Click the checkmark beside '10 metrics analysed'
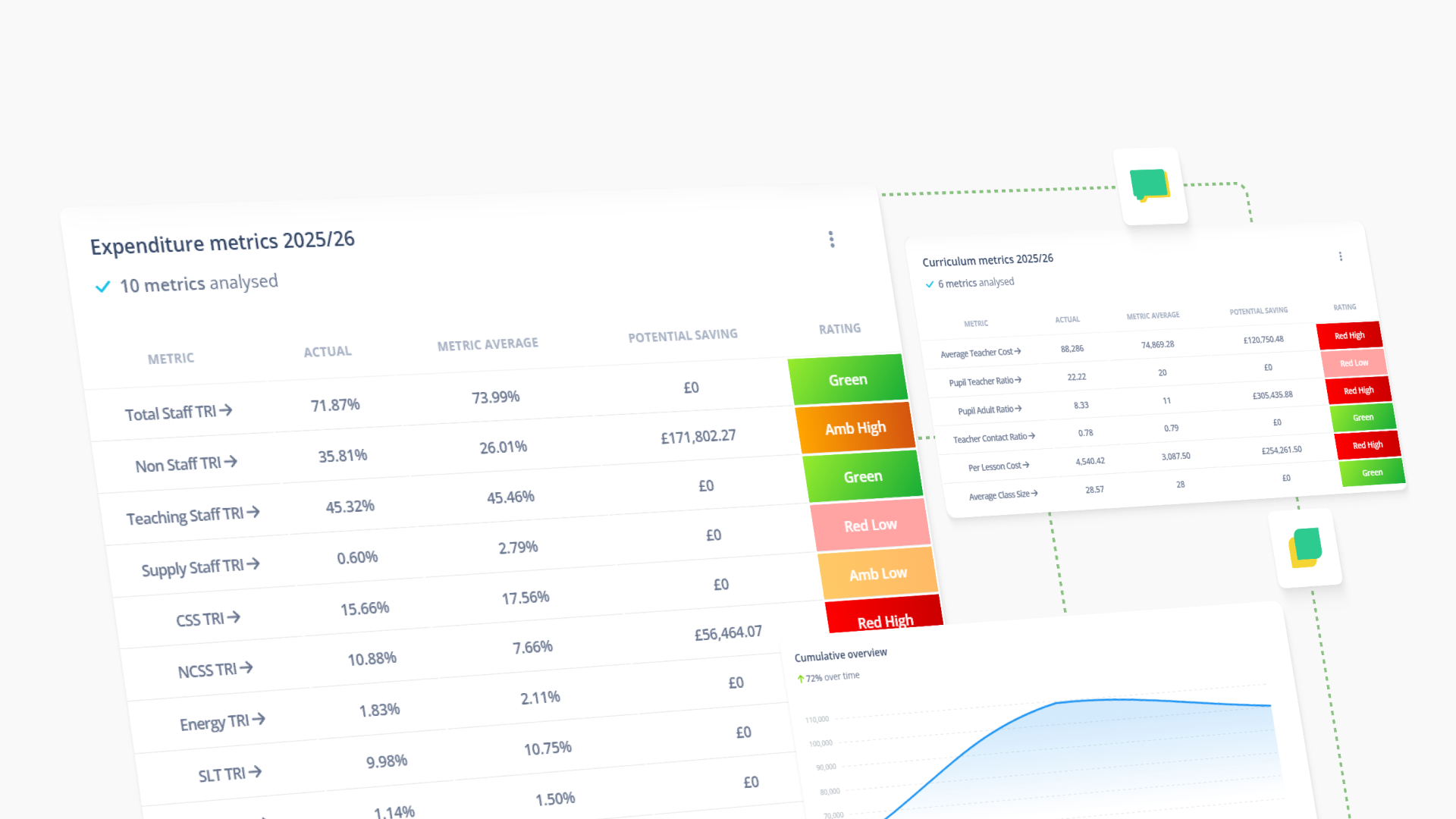The image size is (1456, 819). pos(103,286)
